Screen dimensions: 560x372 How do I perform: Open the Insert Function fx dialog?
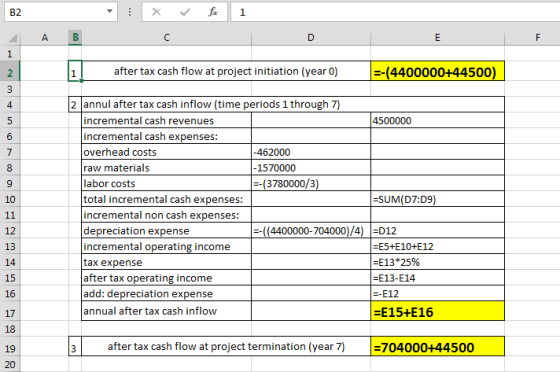[213, 12]
